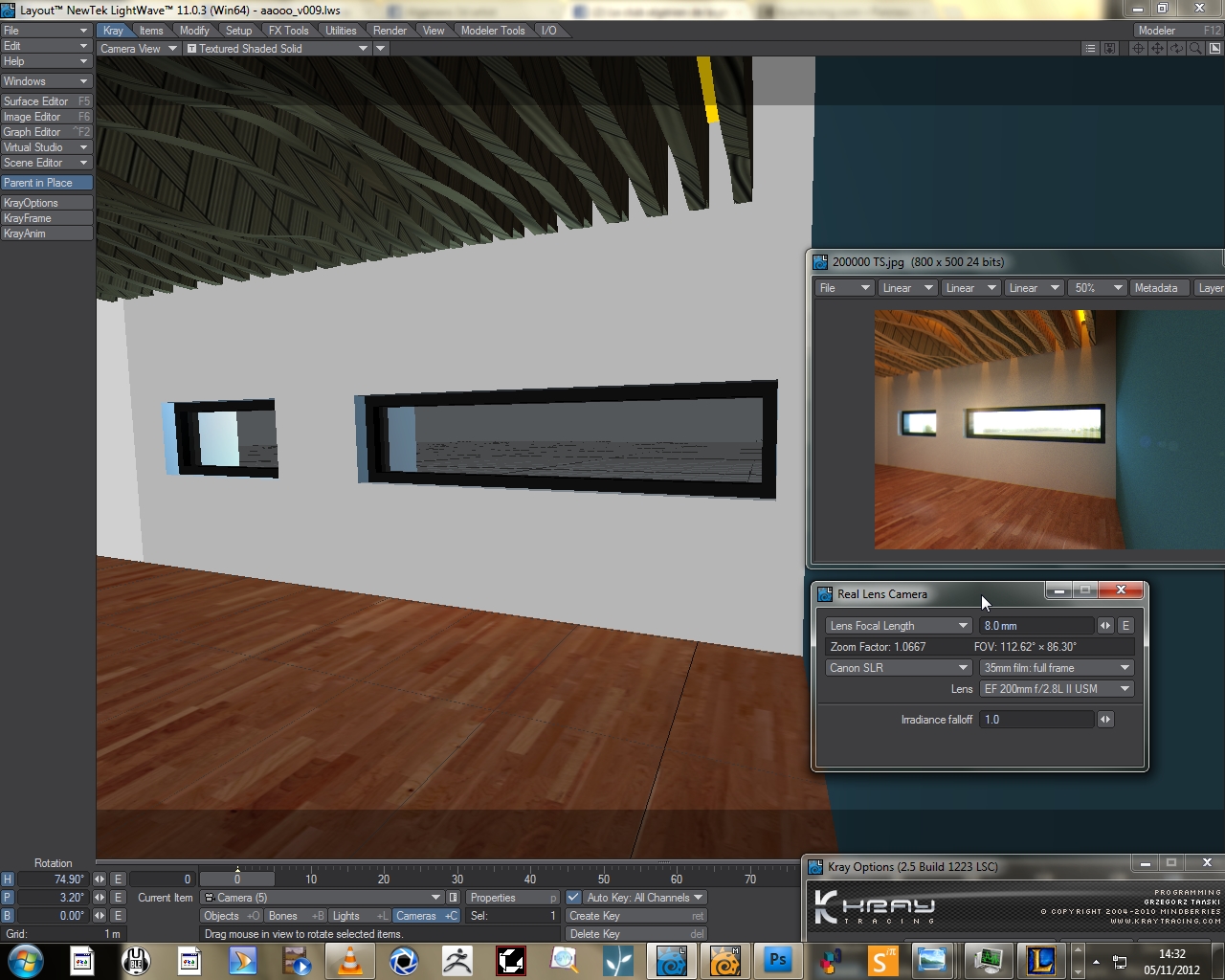Open the FX Tools tab
The image size is (1225, 980).
pyautogui.click(x=288, y=31)
